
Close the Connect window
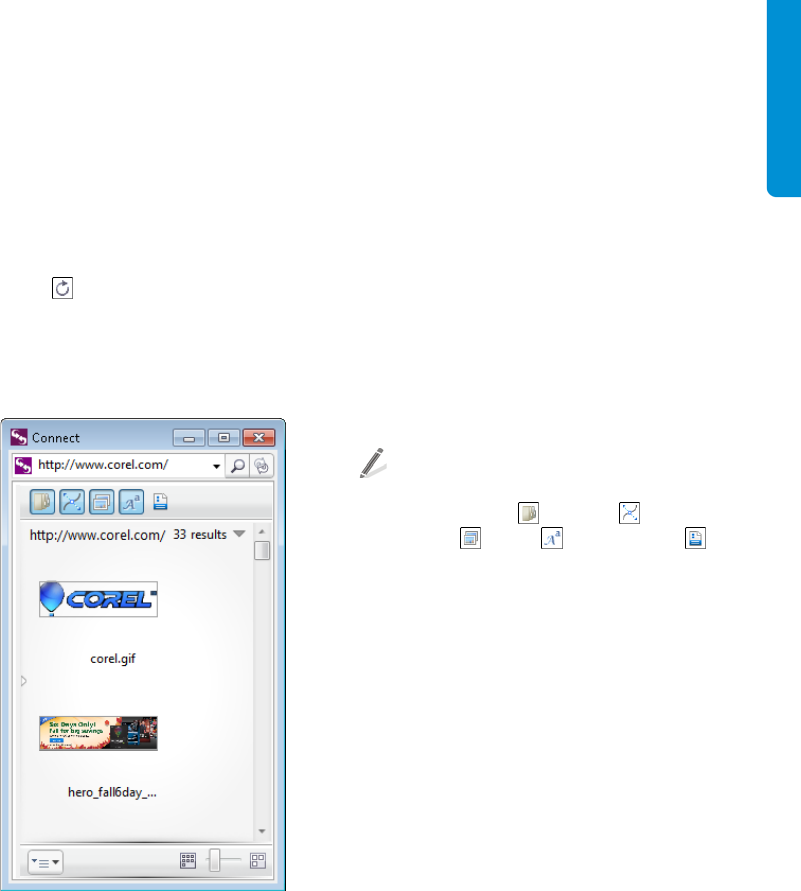[x=259, y=438]
